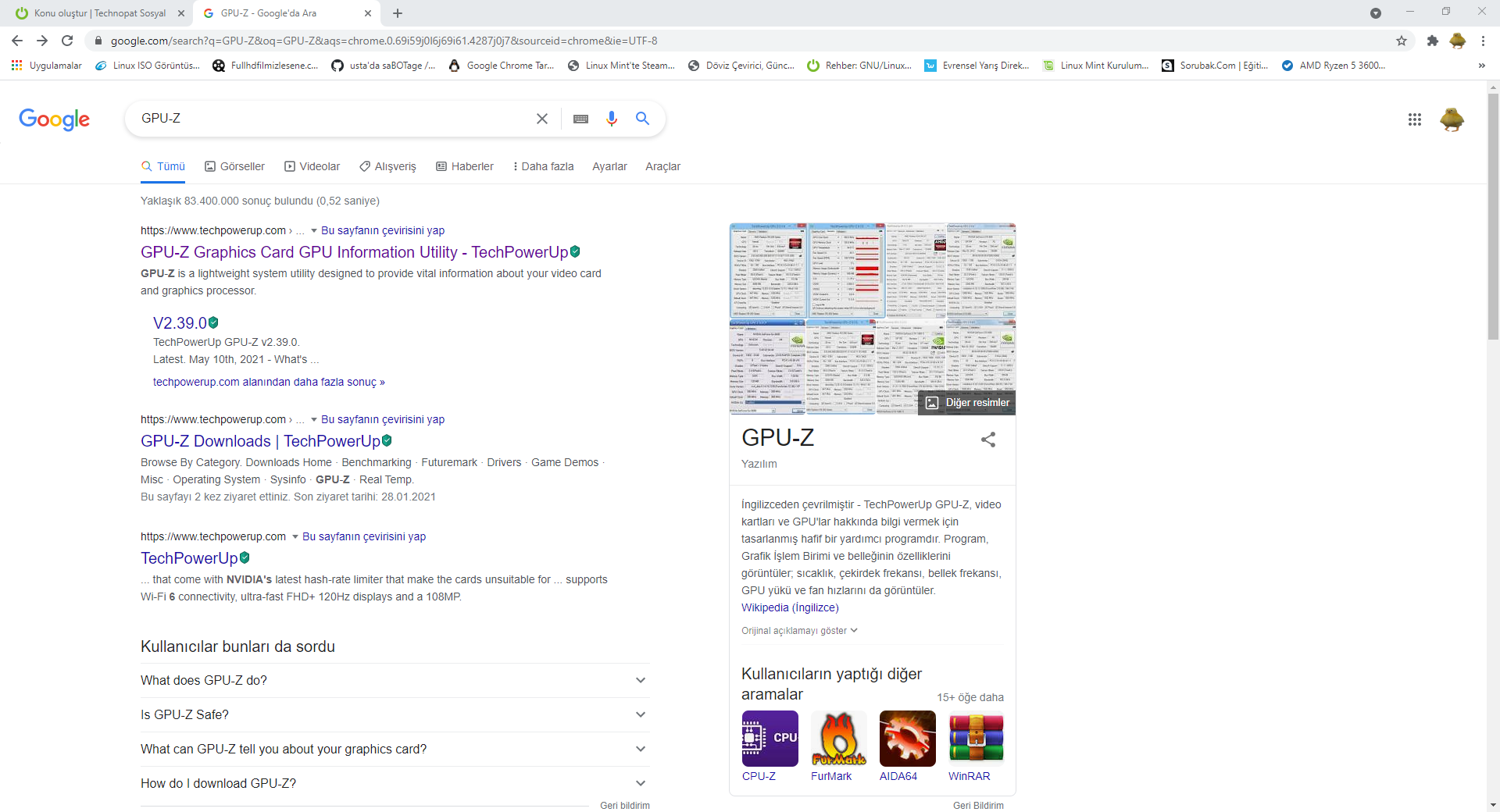View more images via Diğer resimler

[x=967, y=403]
